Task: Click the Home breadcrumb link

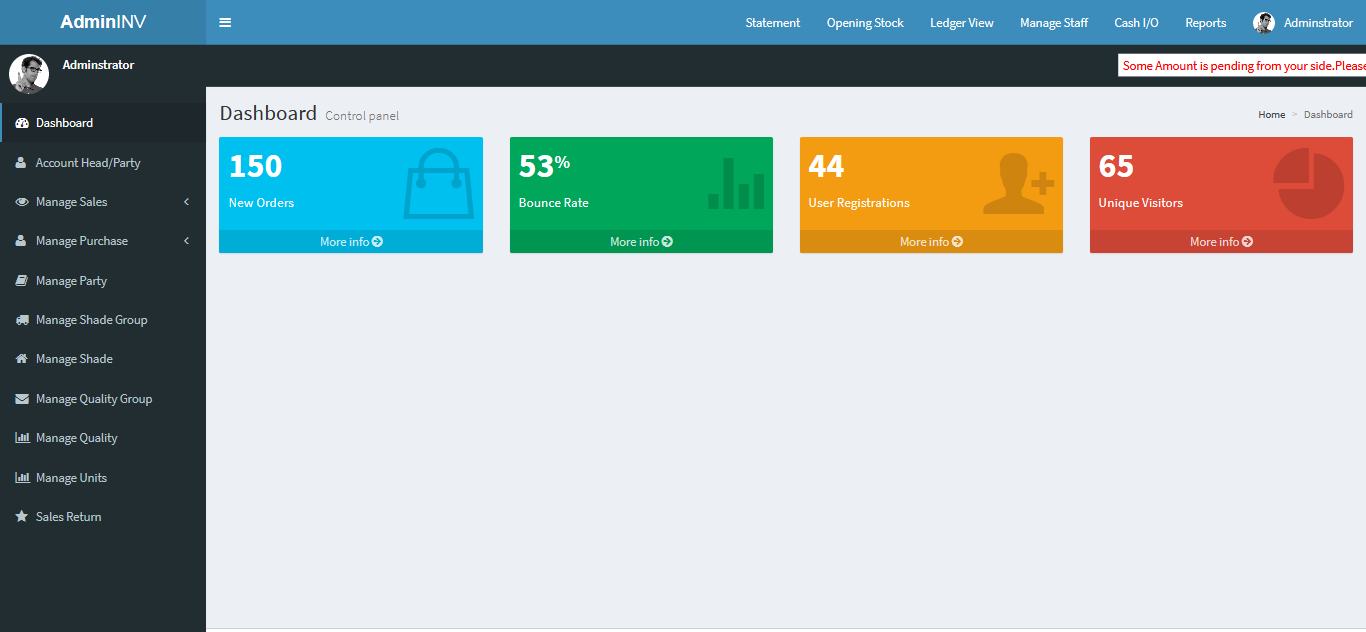Action: (x=1271, y=115)
